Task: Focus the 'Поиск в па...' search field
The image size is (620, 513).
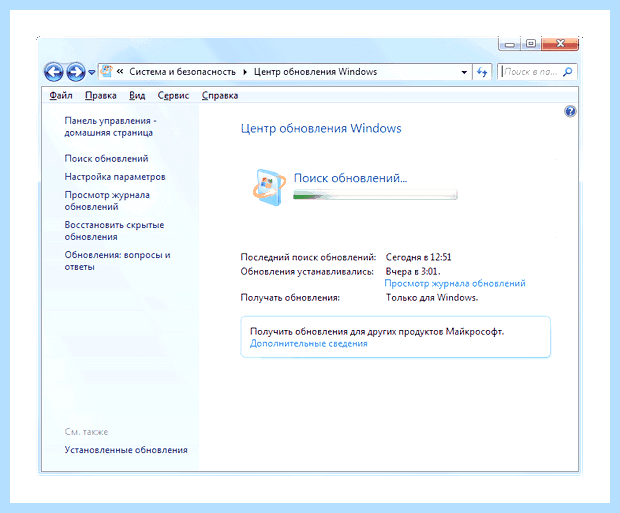Action: (x=530, y=72)
